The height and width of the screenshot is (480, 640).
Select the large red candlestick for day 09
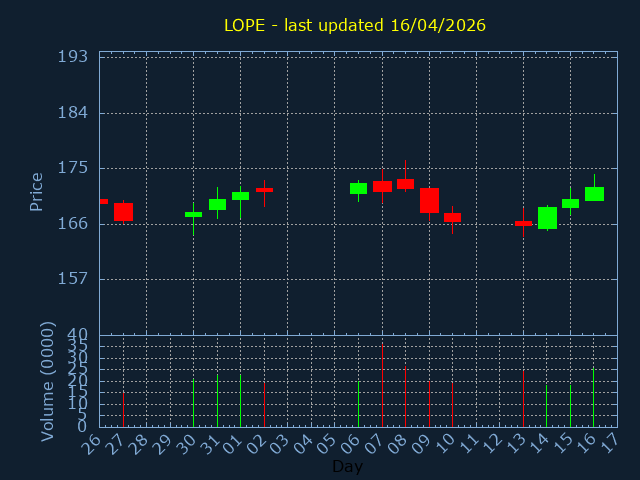click(x=429, y=200)
